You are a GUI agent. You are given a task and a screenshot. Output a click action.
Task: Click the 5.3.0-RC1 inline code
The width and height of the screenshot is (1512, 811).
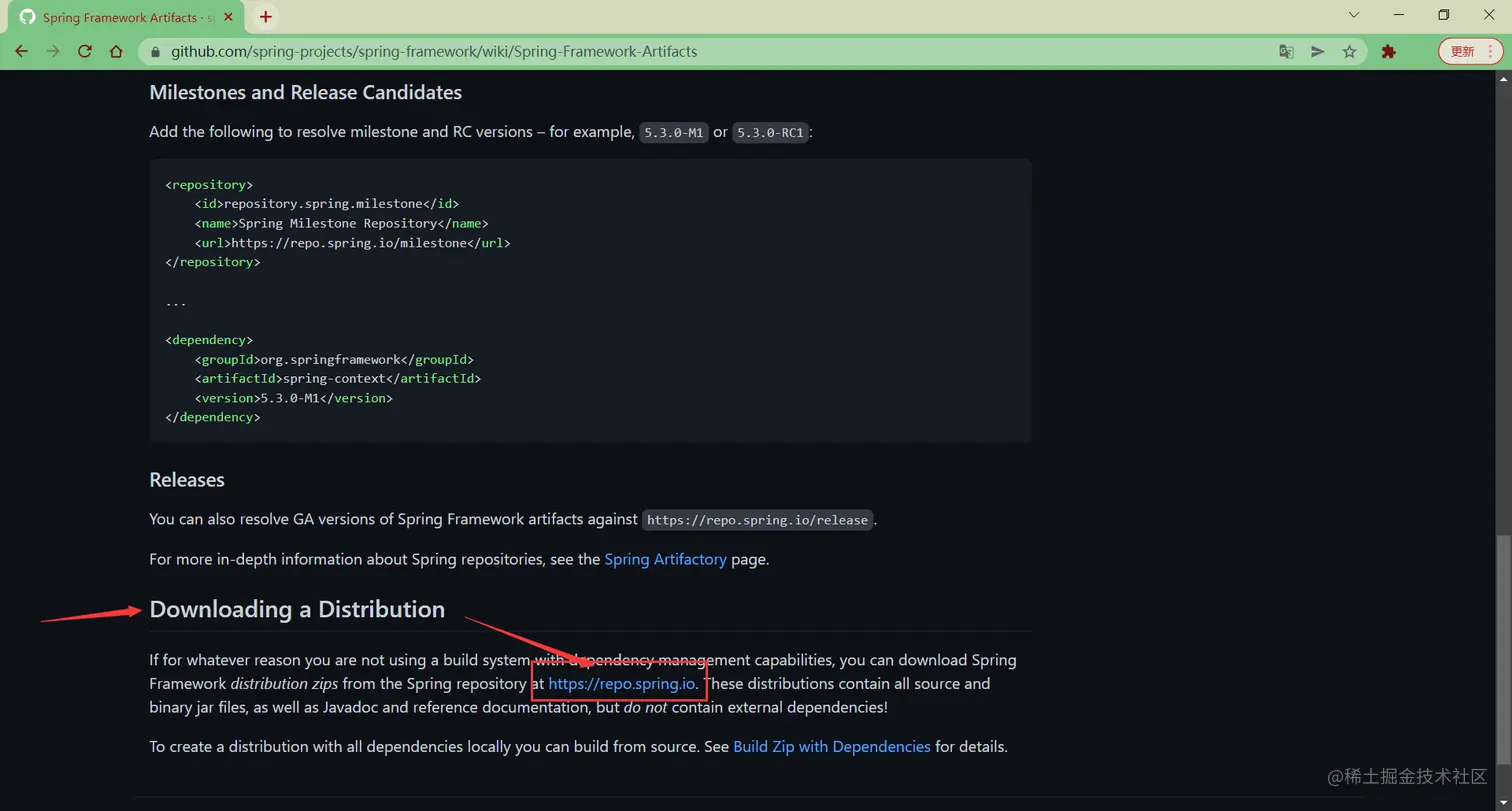point(770,133)
